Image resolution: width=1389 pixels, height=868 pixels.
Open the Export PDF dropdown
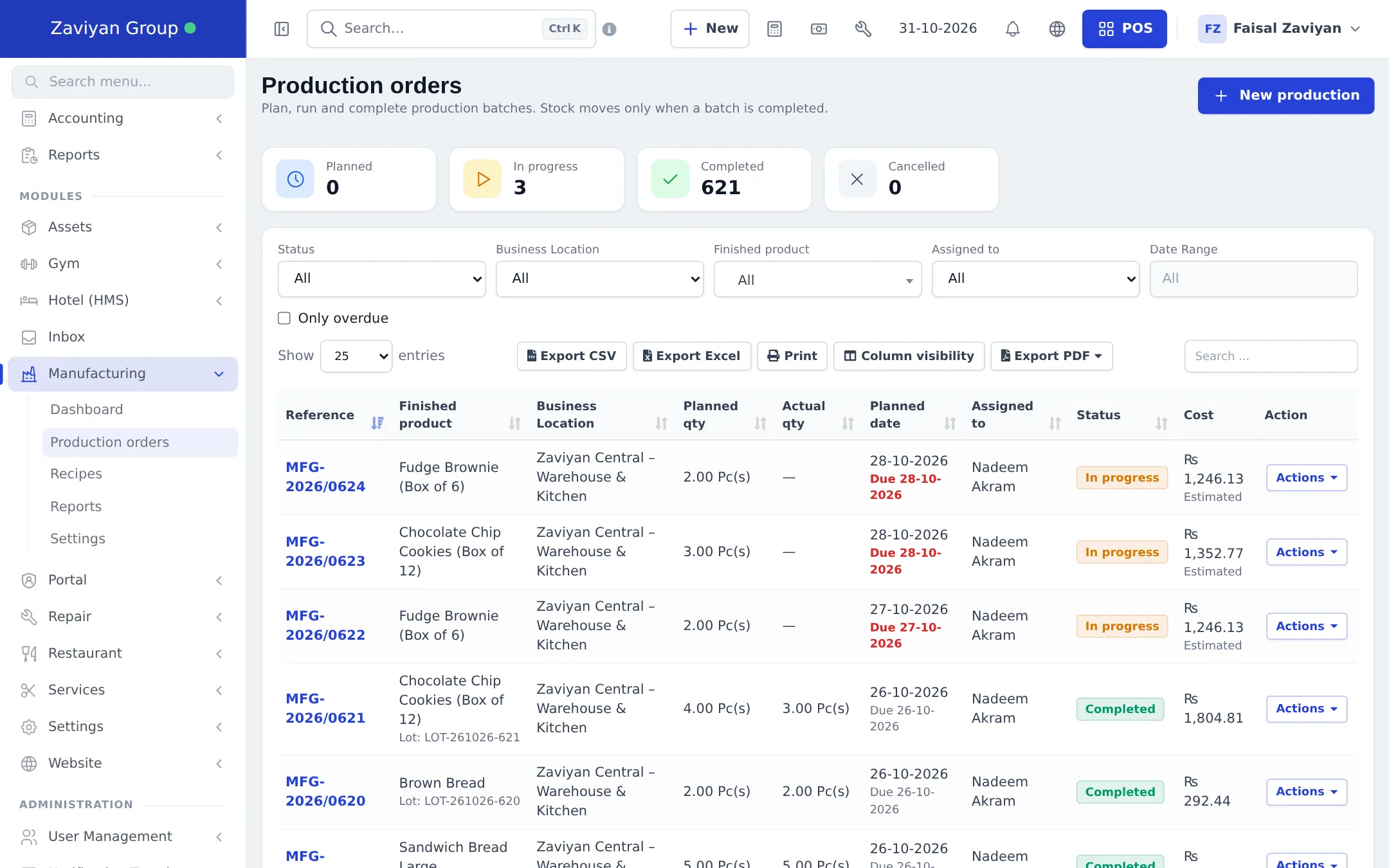tap(1051, 356)
